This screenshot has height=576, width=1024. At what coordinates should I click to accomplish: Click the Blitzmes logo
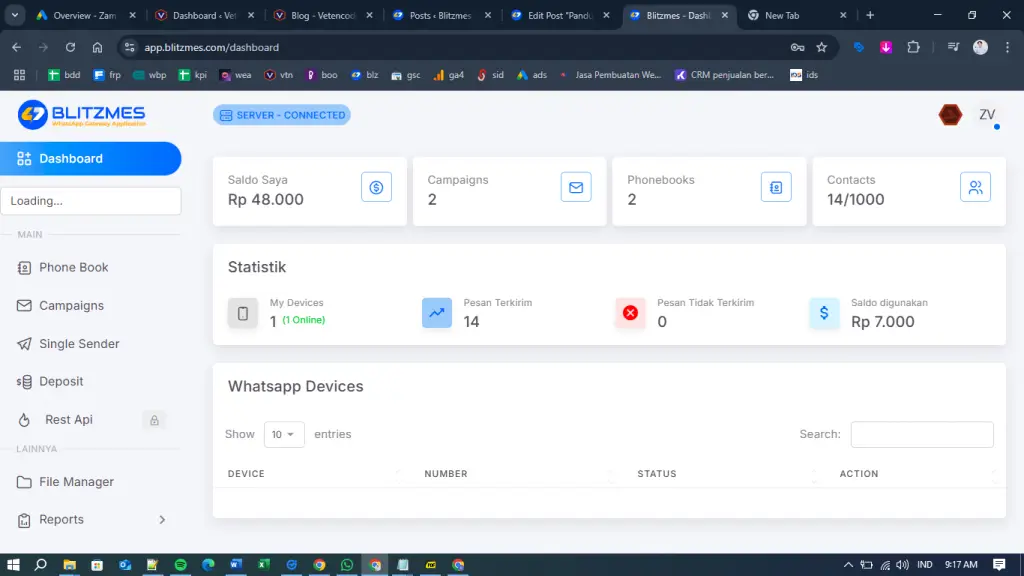[x=82, y=115]
